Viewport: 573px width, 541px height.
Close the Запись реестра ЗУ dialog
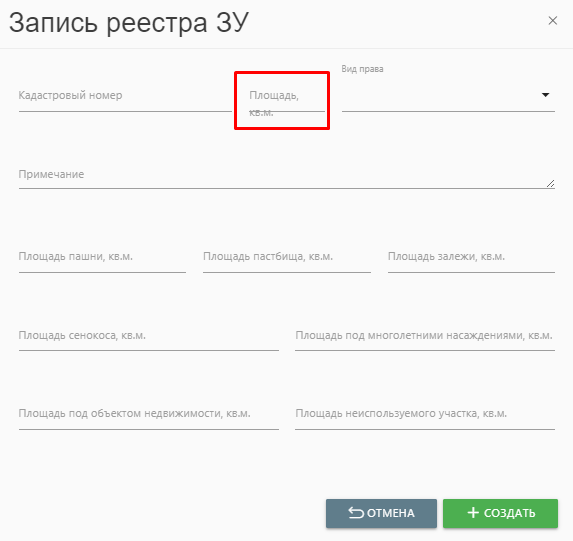pyautogui.click(x=553, y=21)
